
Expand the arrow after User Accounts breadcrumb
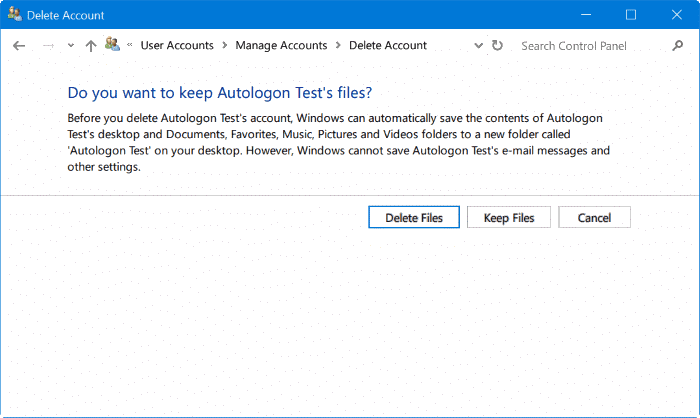click(x=223, y=46)
